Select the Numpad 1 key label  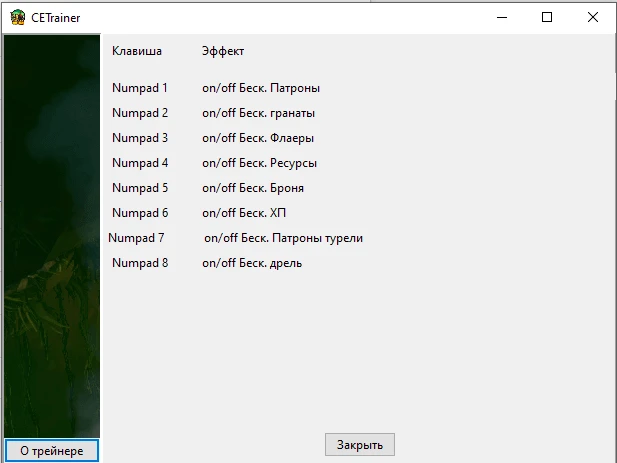click(x=140, y=88)
